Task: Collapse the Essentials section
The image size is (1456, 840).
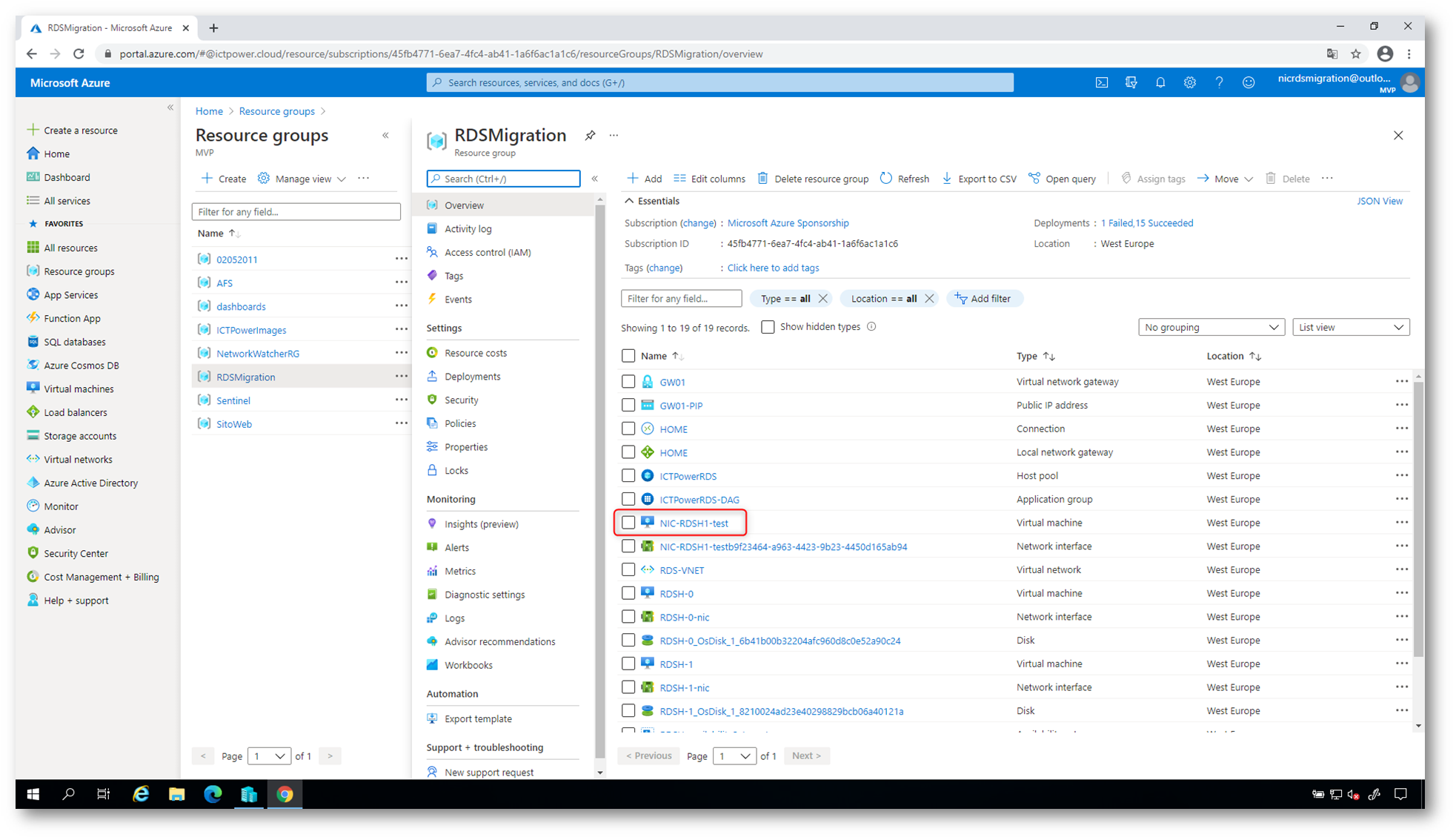Action: (x=651, y=201)
